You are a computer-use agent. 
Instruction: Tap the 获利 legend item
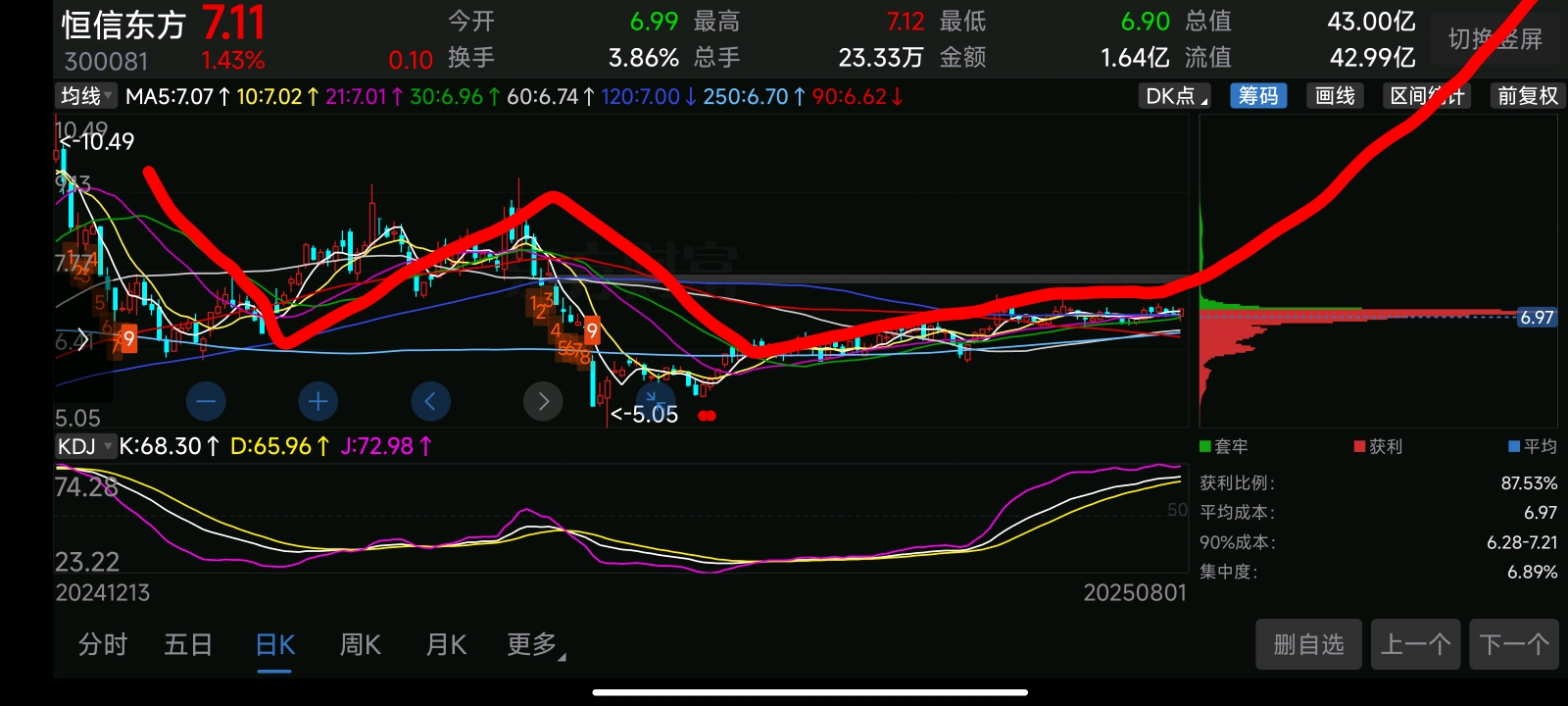(1378, 446)
